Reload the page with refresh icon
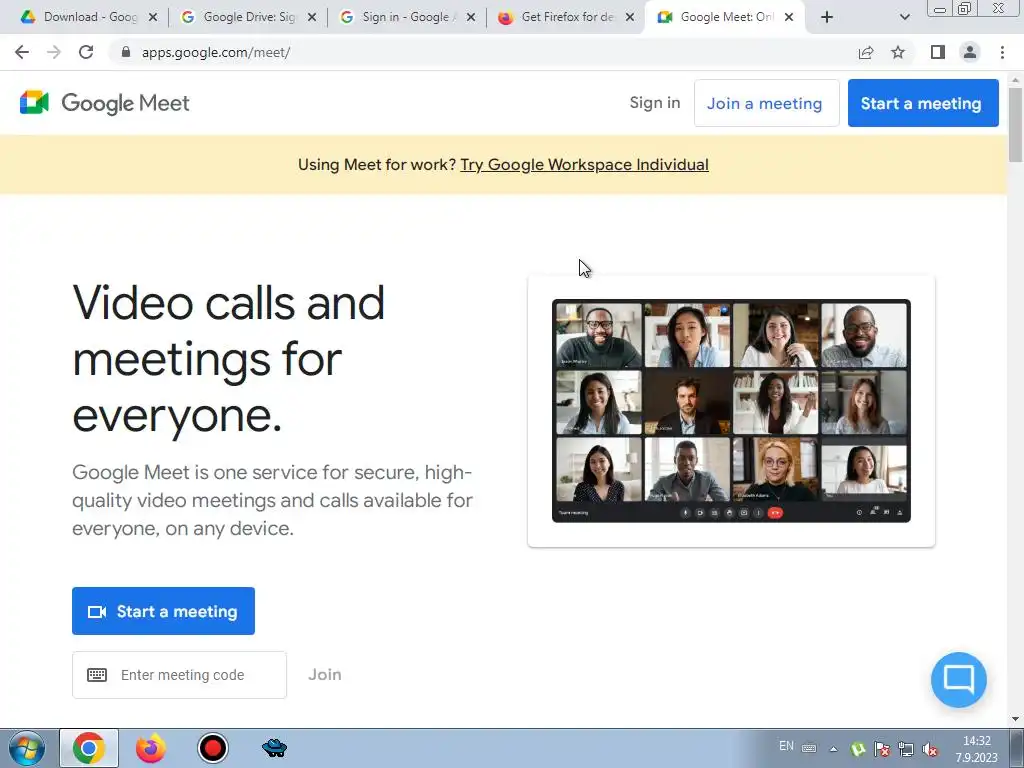 click(86, 52)
